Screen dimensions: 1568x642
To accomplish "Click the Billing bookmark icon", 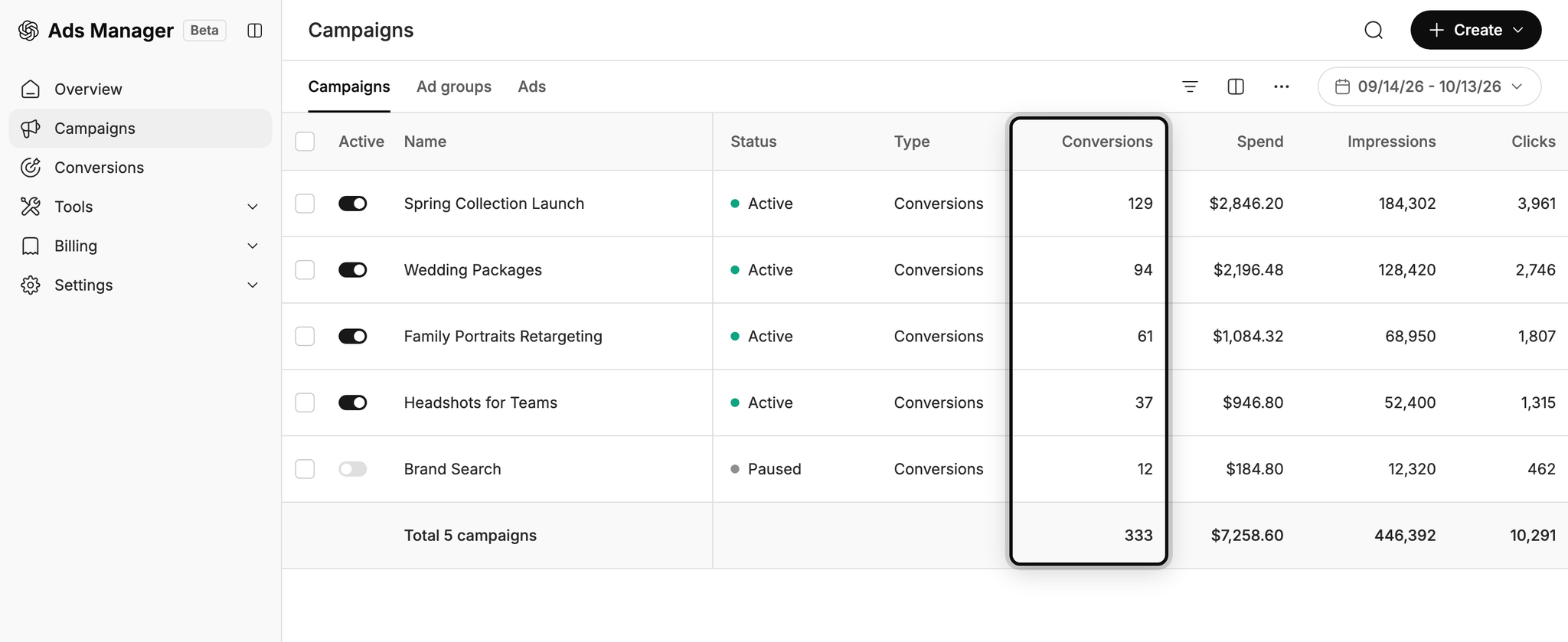I will click(31, 246).
